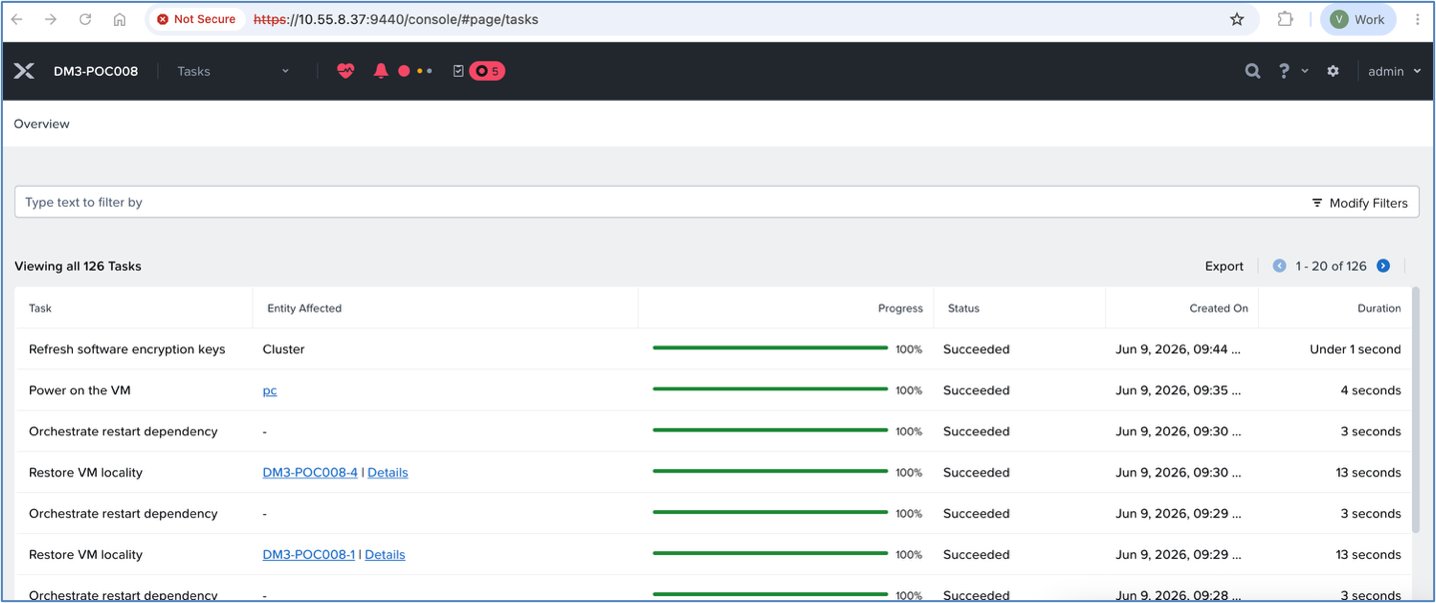The width and height of the screenshot is (1436, 603).
Task: Open the Overview tab
Action: pos(42,124)
